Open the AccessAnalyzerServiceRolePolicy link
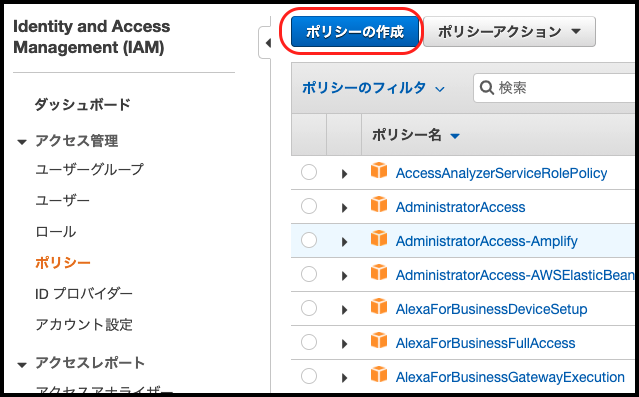The height and width of the screenshot is (397, 639). click(501, 173)
